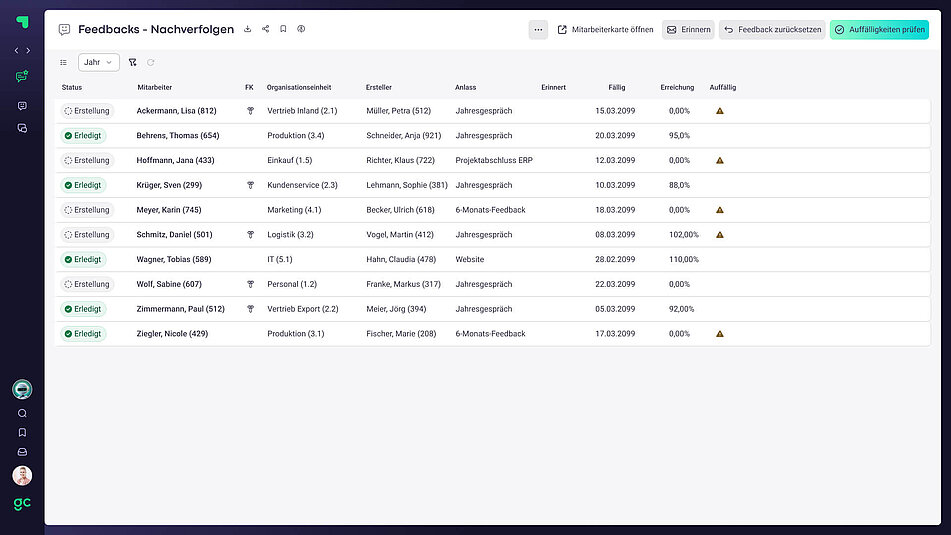Click the Auffälligkeiten prüfen button
Viewport: 951px width, 535px height.
click(x=879, y=30)
